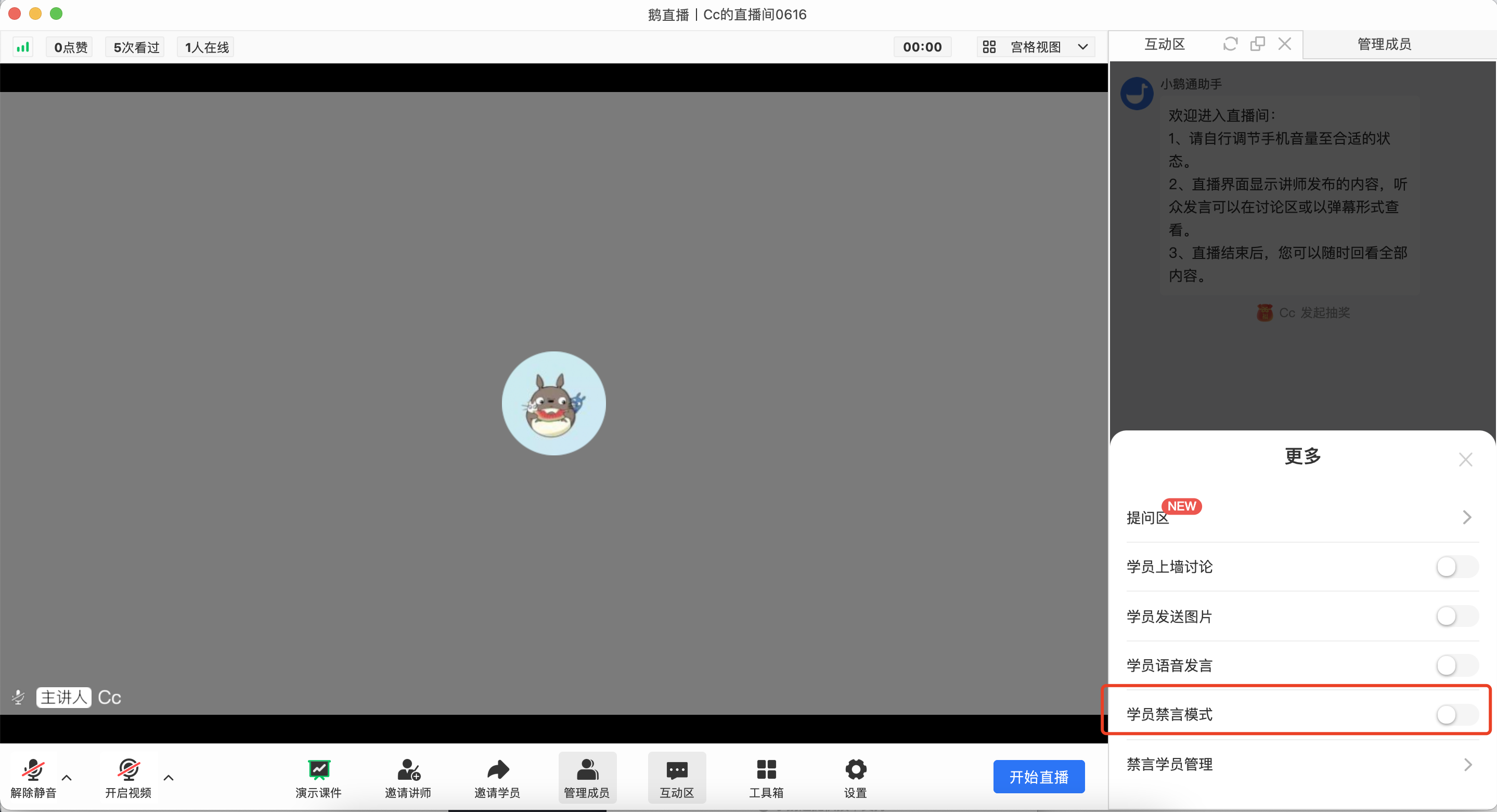The image size is (1497, 812).
Task: Toggle 学员上墙讨论 switch
Action: click(x=1457, y=567)
